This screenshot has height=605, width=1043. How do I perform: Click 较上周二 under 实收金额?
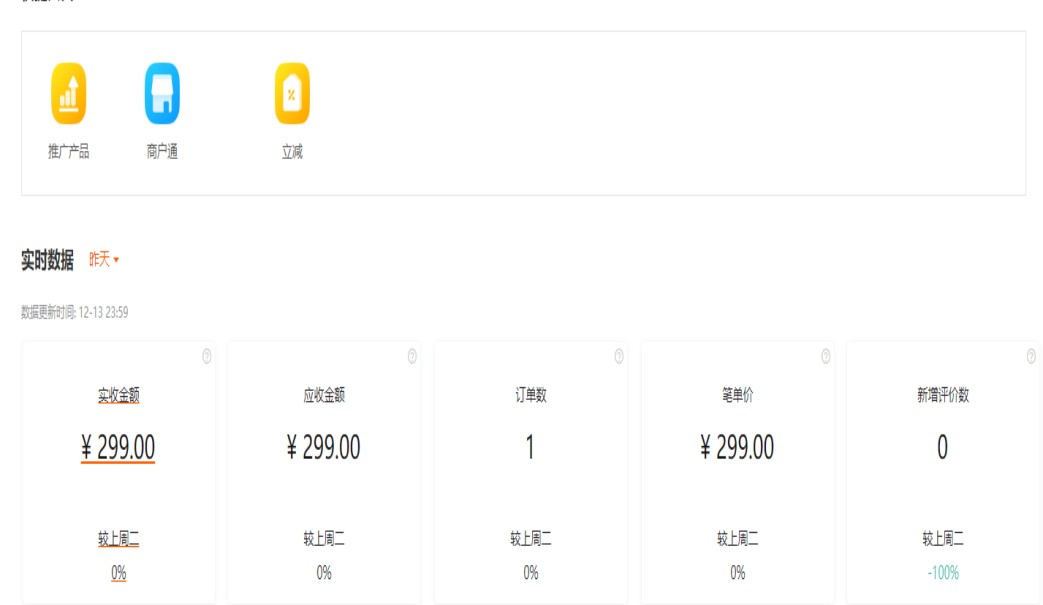click(118, 539)
